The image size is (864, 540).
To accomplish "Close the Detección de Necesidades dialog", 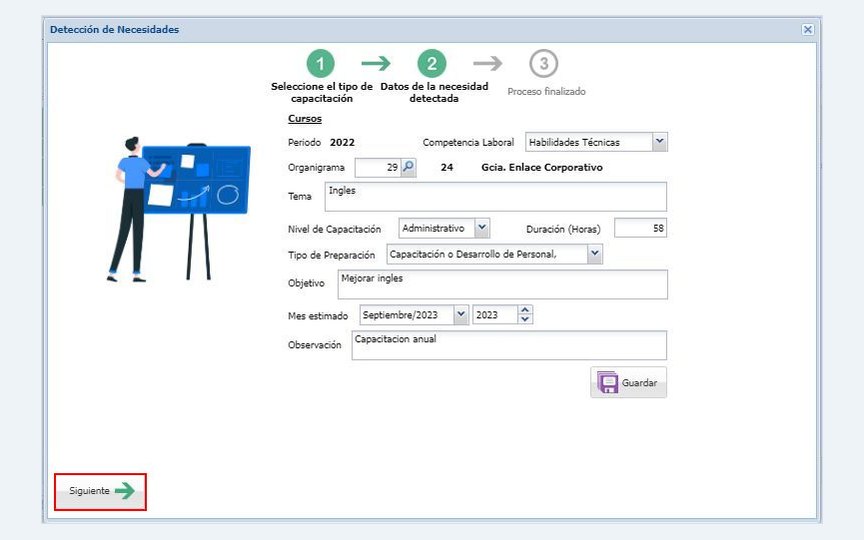I will [807, 29].
